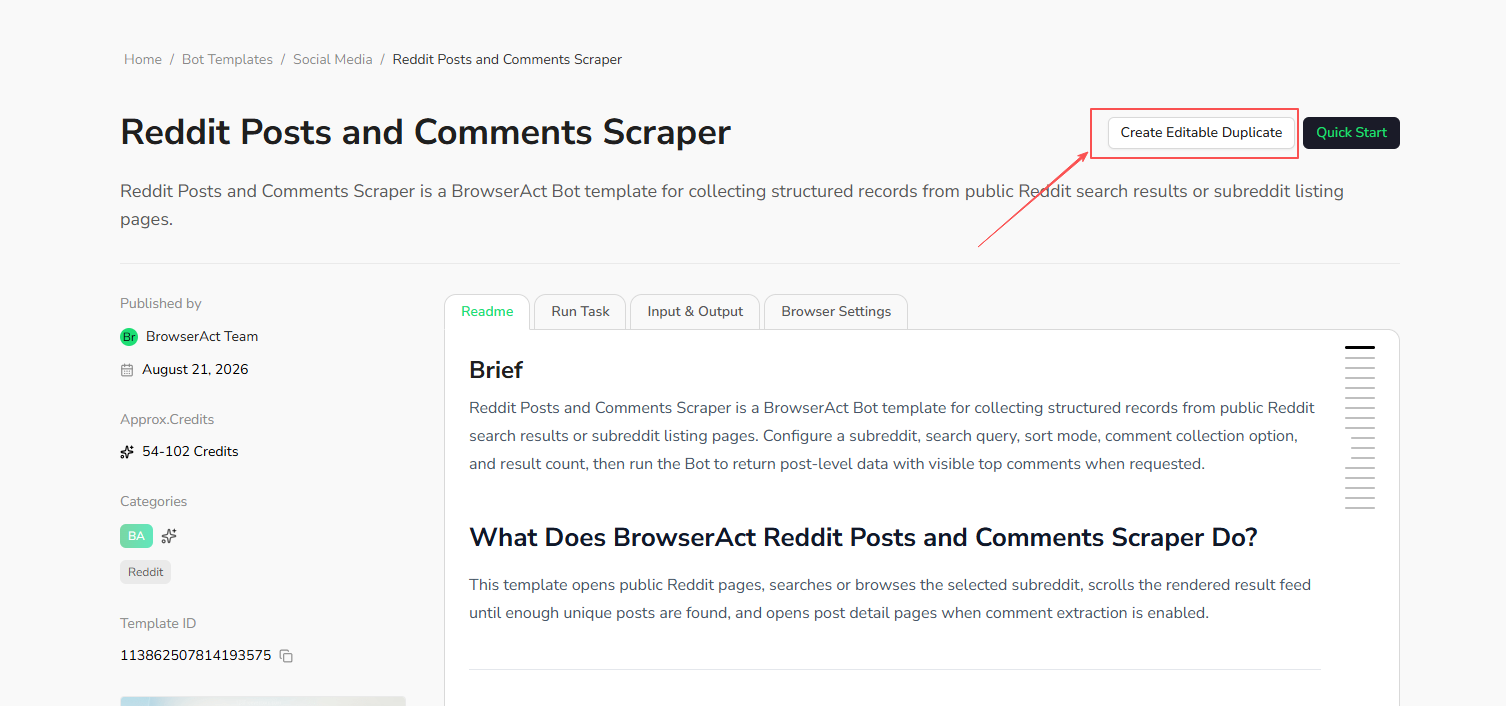Click the BrowserAct Team publisher name

pos(202,337)
